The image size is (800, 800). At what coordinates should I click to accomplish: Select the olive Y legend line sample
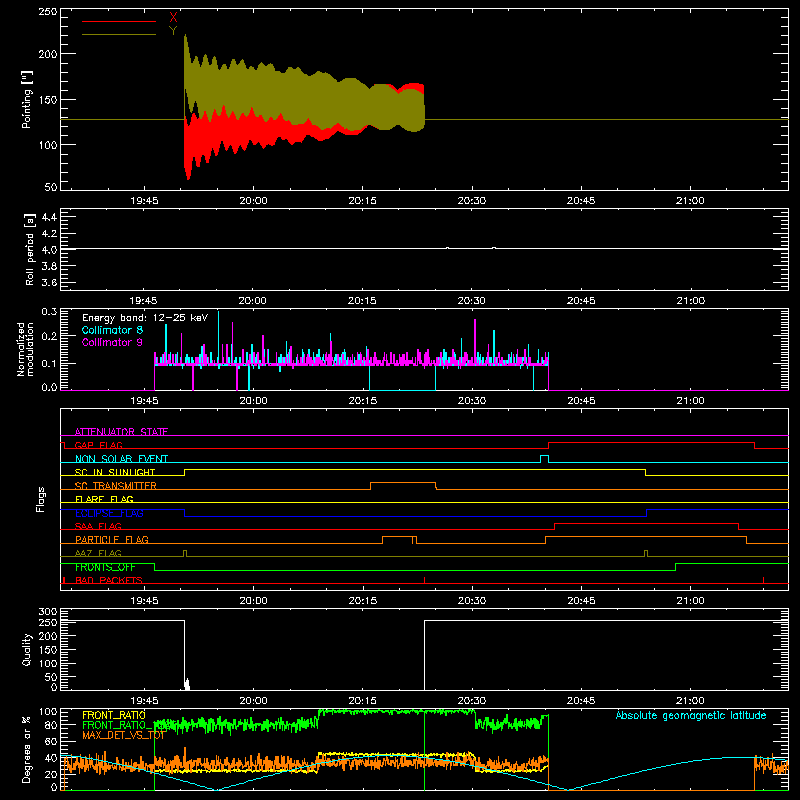pos(119,34)
